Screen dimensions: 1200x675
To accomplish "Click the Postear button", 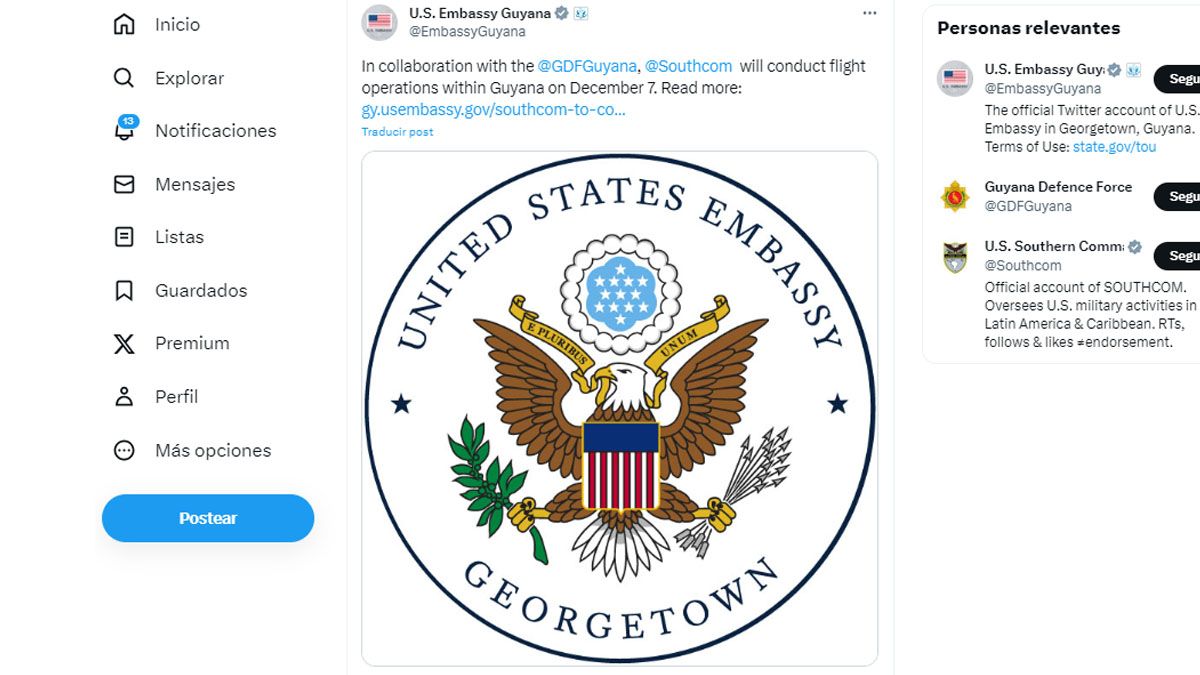I will coord(208,518).
